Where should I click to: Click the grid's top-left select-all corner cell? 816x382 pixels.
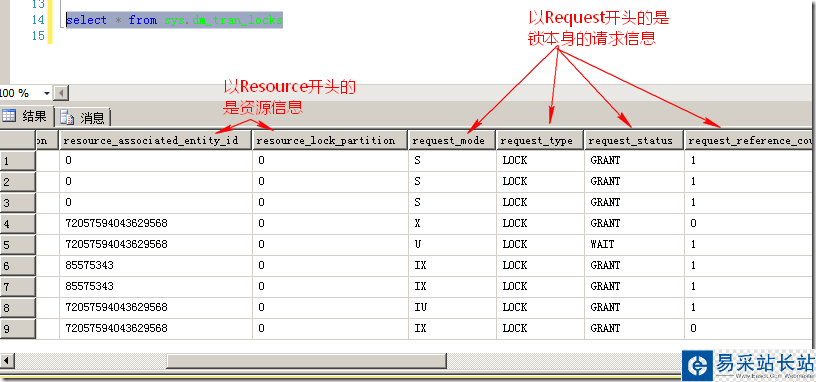tap(18, 140)
